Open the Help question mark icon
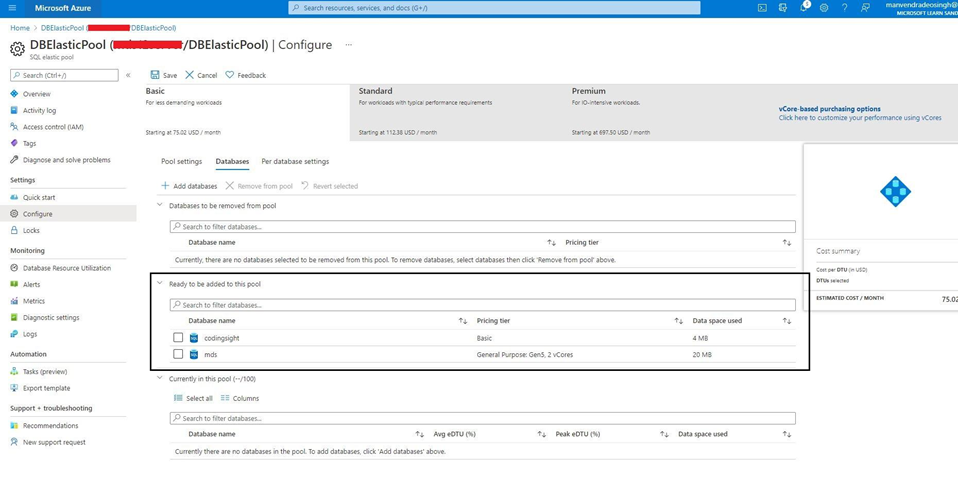 point(844,8)
